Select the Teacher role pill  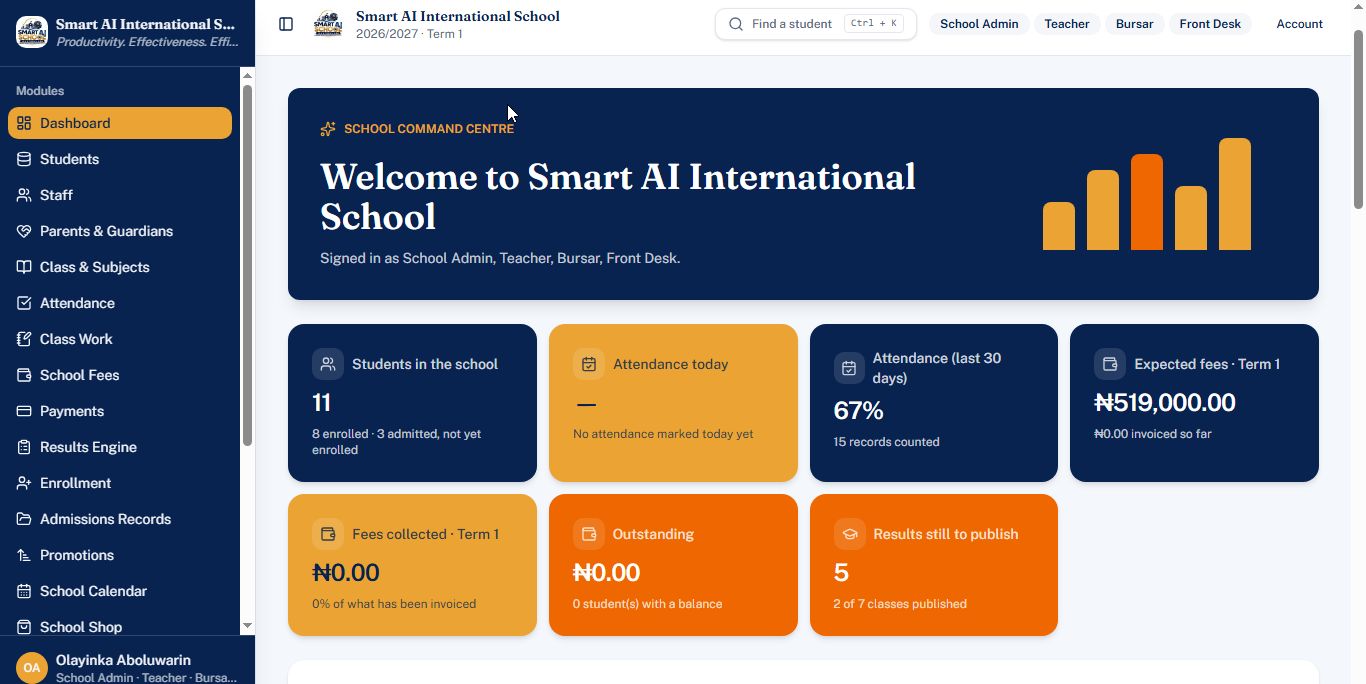(x=1067, y=24)
